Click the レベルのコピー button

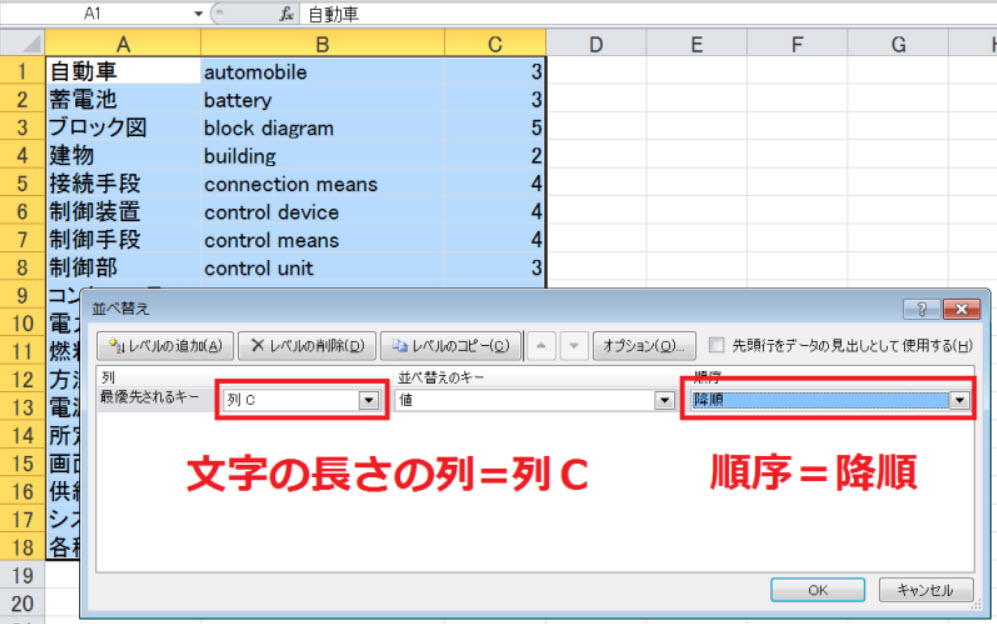[x=451, y=345]
